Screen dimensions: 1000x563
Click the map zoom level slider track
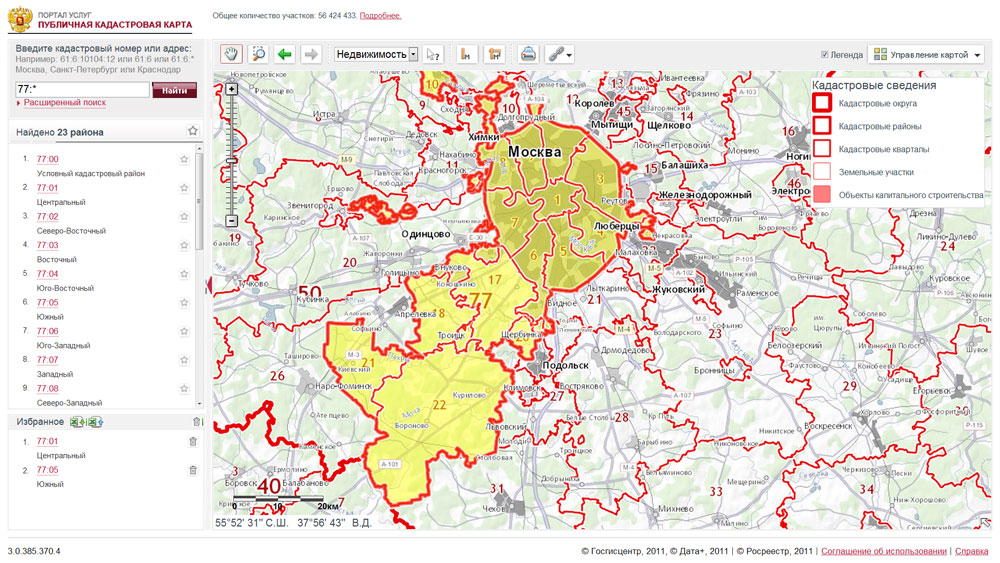pos(232,155)
